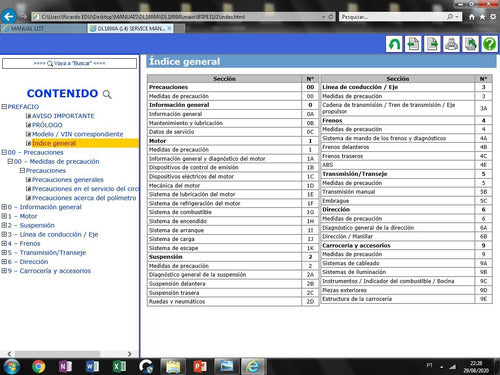This screenshot has width=500, height=375.
Task: Open Precauciones generales page
Action: coord(68,180)
